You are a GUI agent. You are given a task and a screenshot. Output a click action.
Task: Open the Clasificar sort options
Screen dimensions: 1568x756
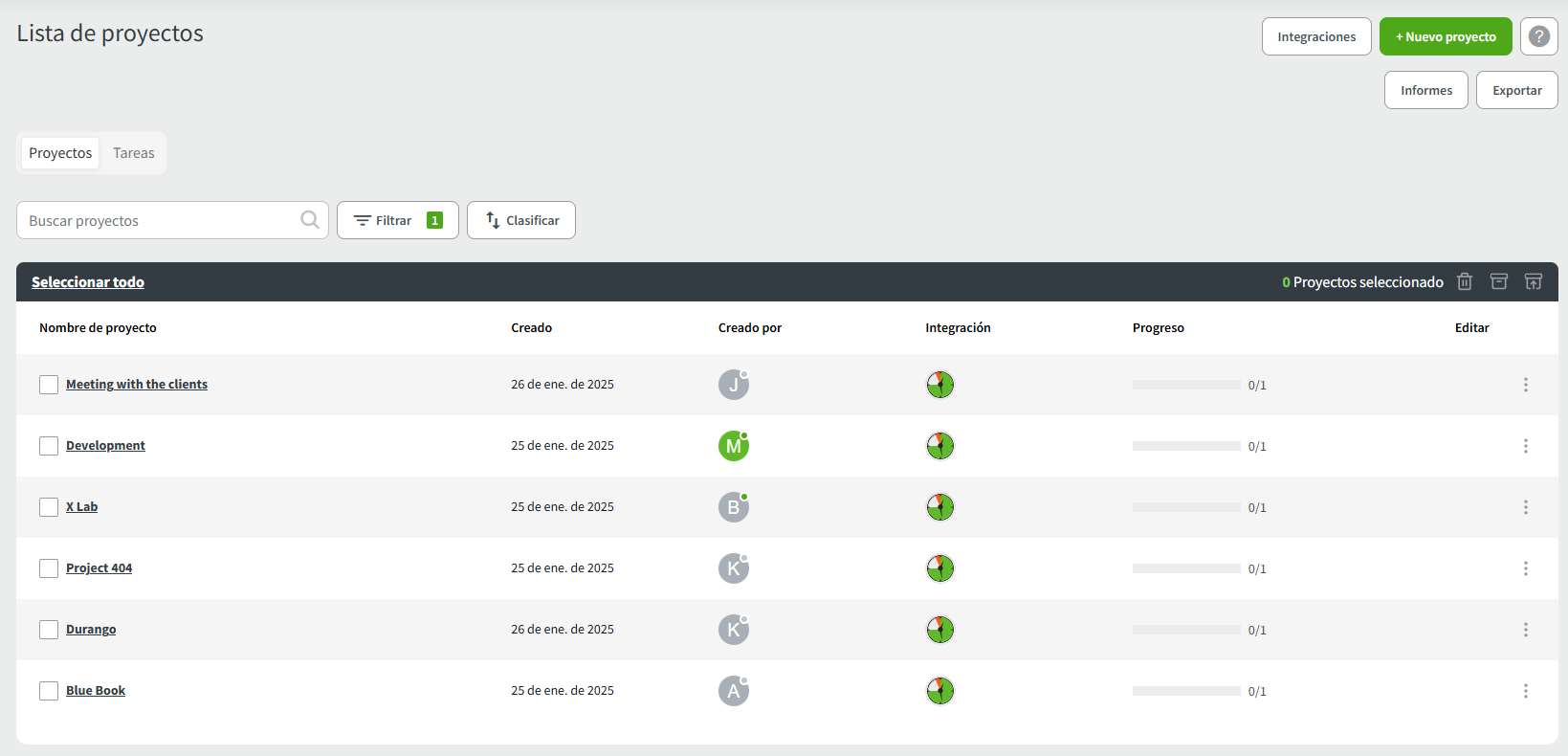click(x=520, y=220)
